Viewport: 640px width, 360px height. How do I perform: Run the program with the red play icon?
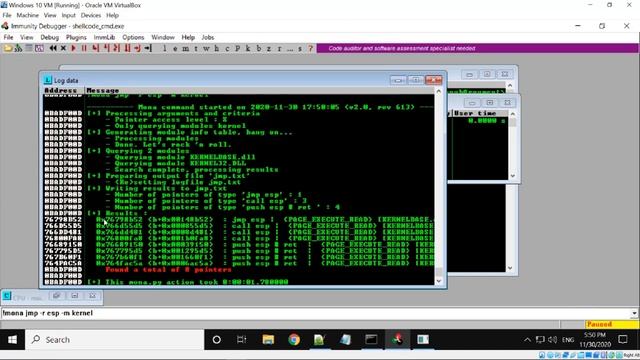(x=74, y=48)
